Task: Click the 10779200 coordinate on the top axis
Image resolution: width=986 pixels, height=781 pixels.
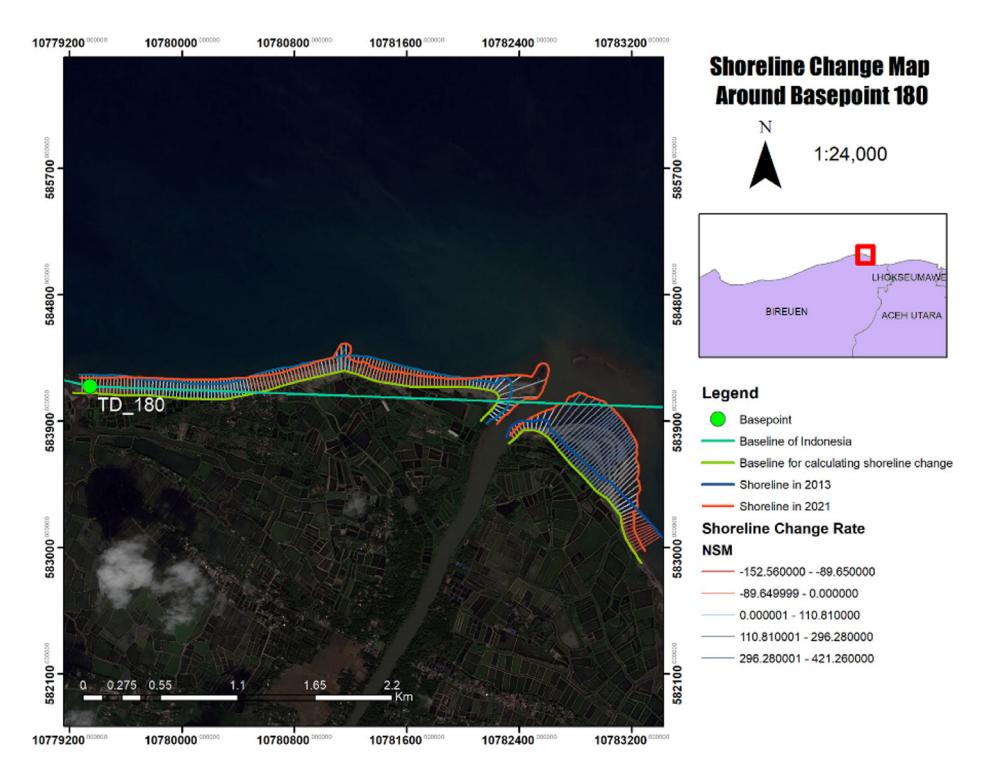Action: 58,43
